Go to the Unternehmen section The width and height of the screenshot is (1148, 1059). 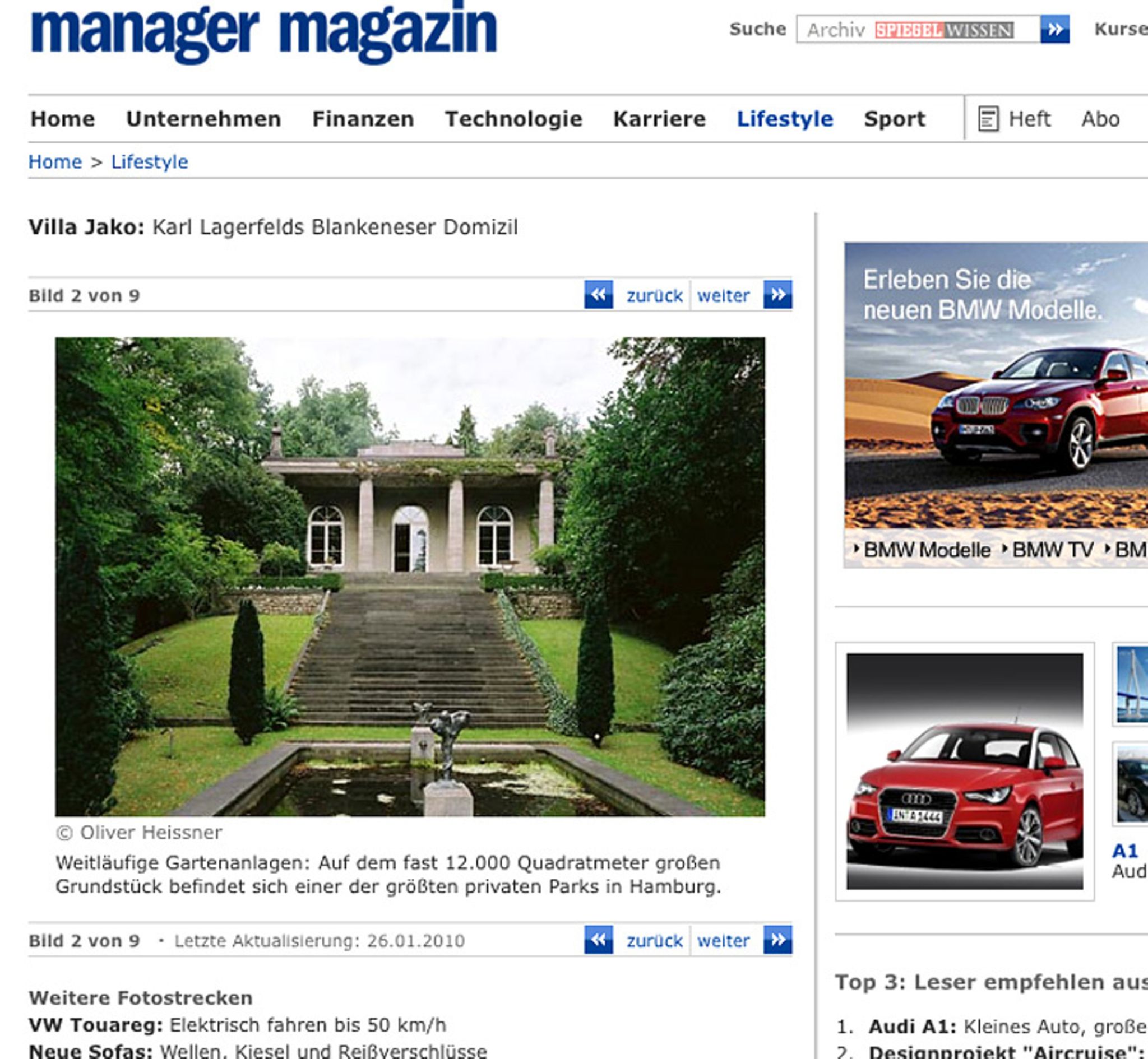(203, 119)
